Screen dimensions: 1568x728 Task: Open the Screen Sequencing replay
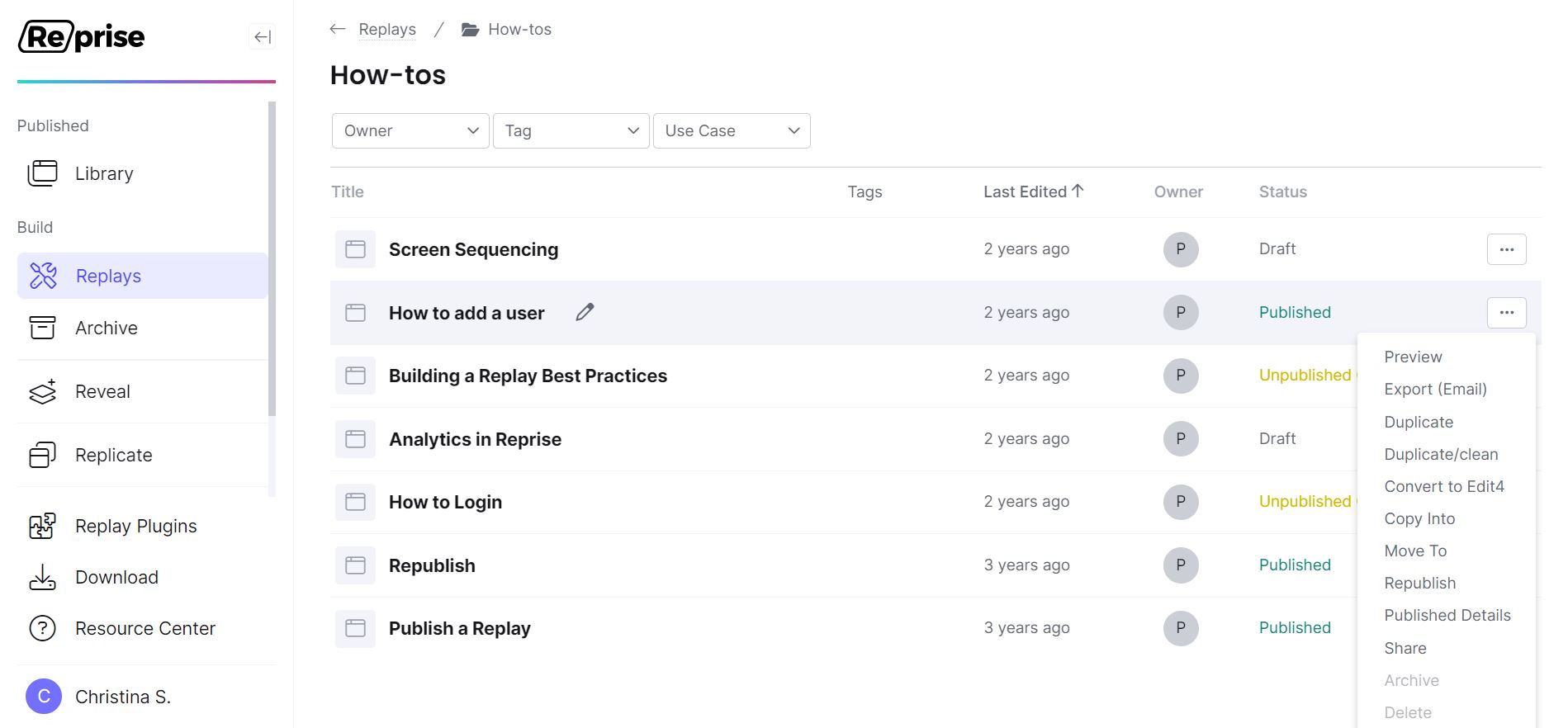(473, 249)
